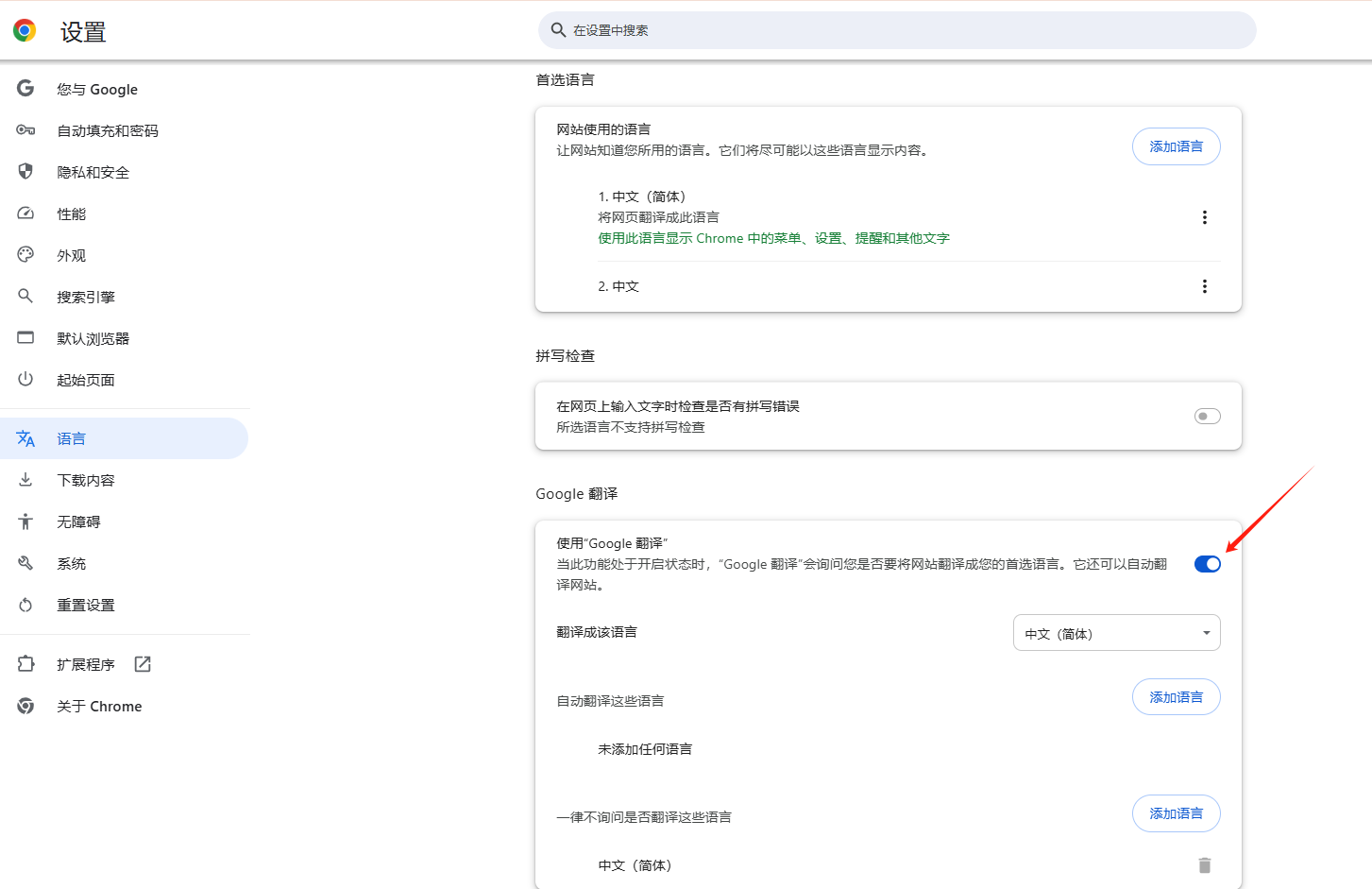Click the key icon for autofill and passwords
The height and width of the screenshot is (889, 1372).
(x=25, y=129)
